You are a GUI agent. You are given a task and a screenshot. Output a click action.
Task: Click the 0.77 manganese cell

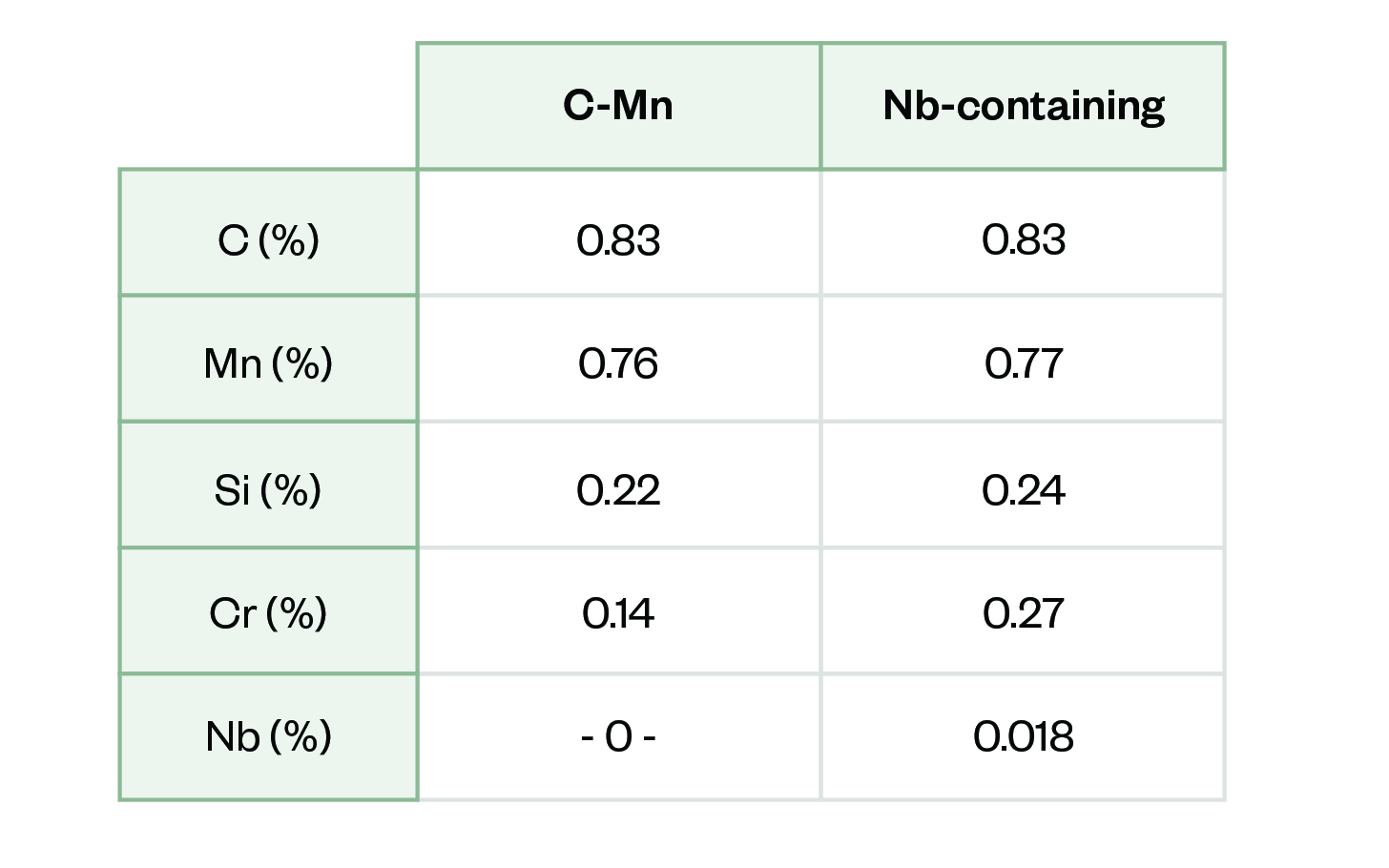tap(1023, 363)
